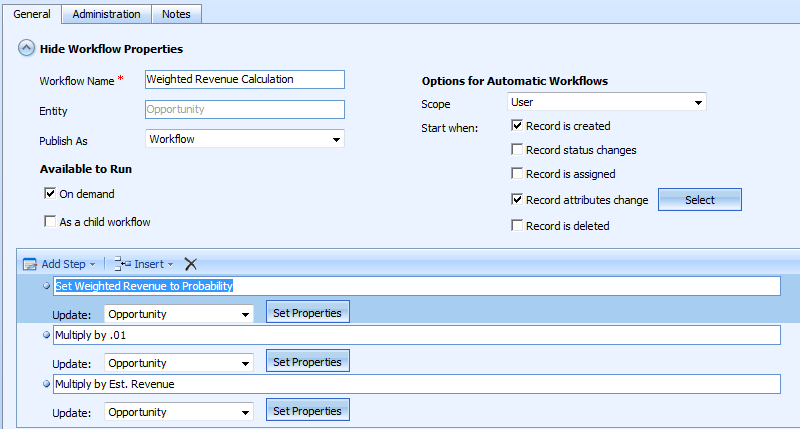Screen dimensions: 800x429
Task: Open the Publish As dropdown
Action: [x=244, y=139]
